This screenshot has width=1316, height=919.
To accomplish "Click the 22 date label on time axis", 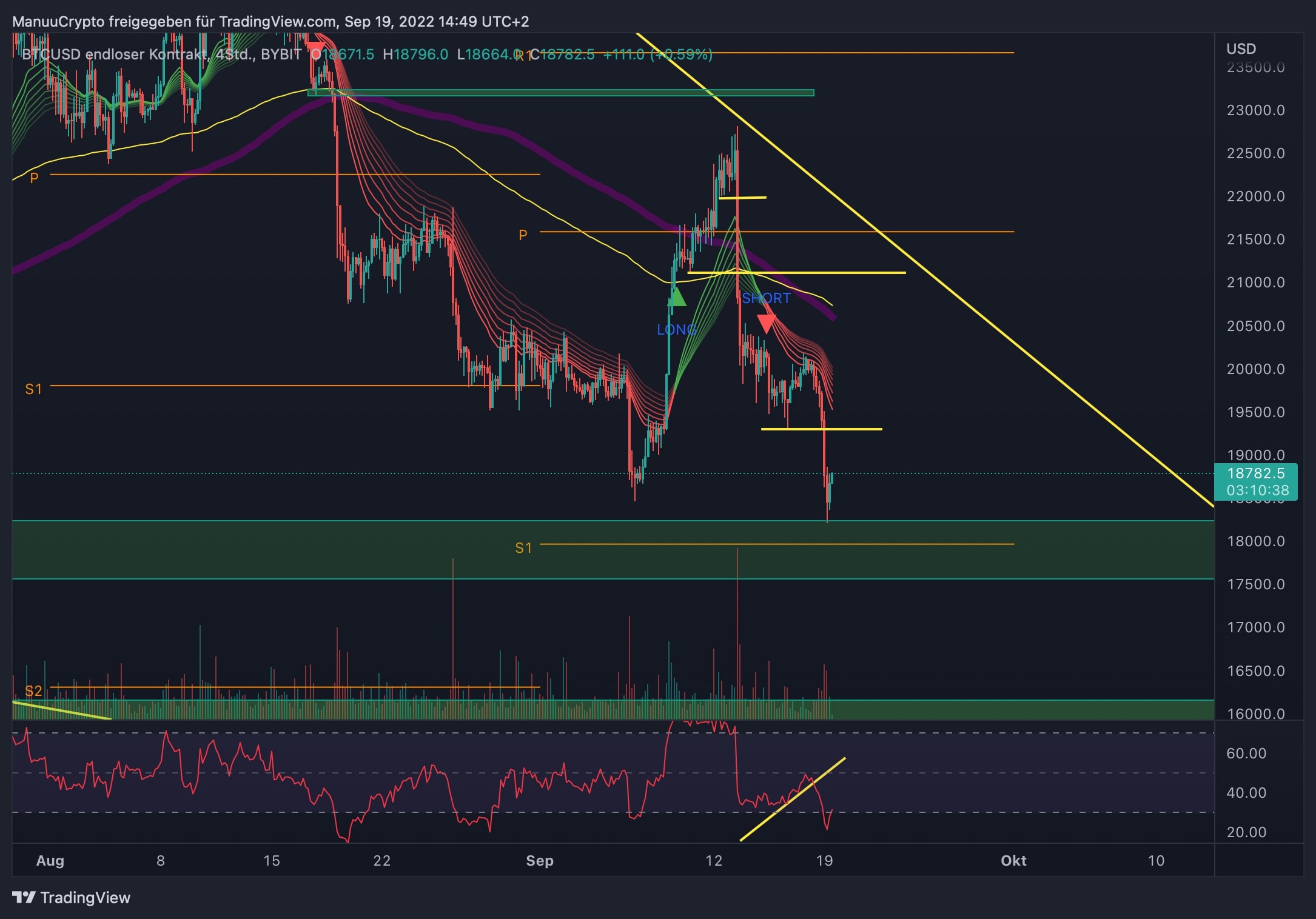I will (382, 861).
